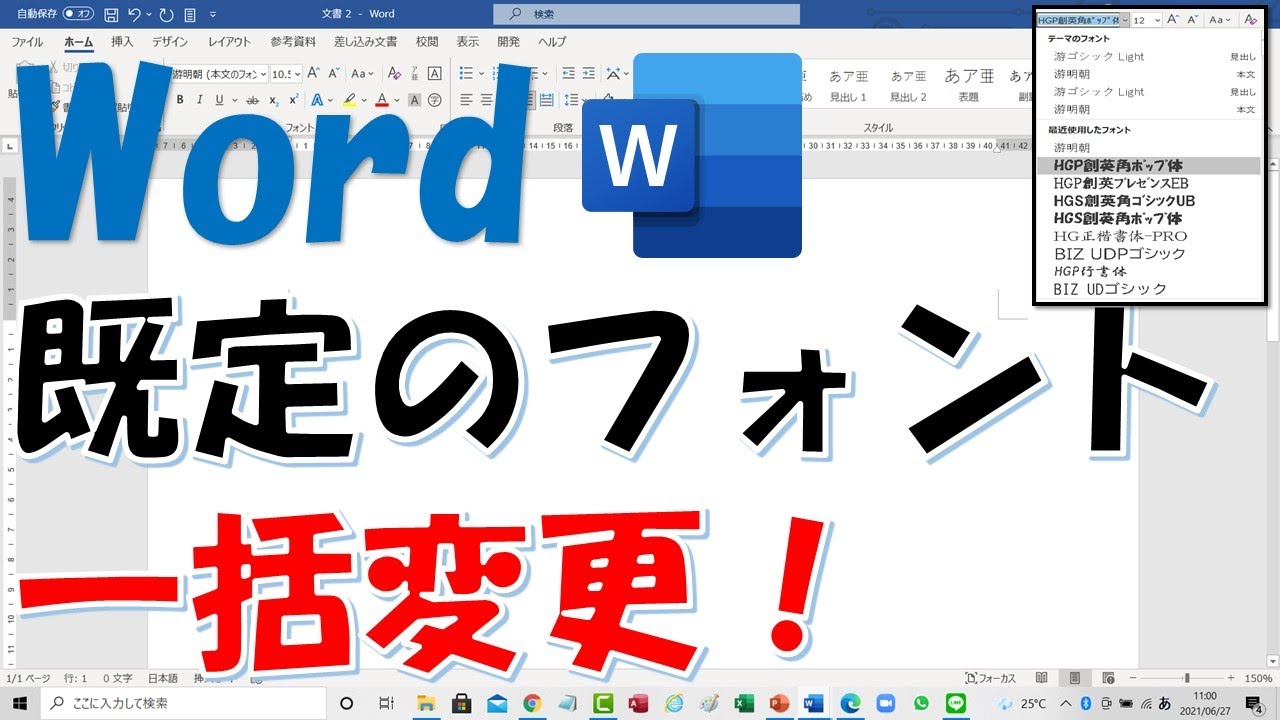Screen dimensions: 1280x720
Task: Switch to Read Mode view in status bar
Action: point(1042,678)
